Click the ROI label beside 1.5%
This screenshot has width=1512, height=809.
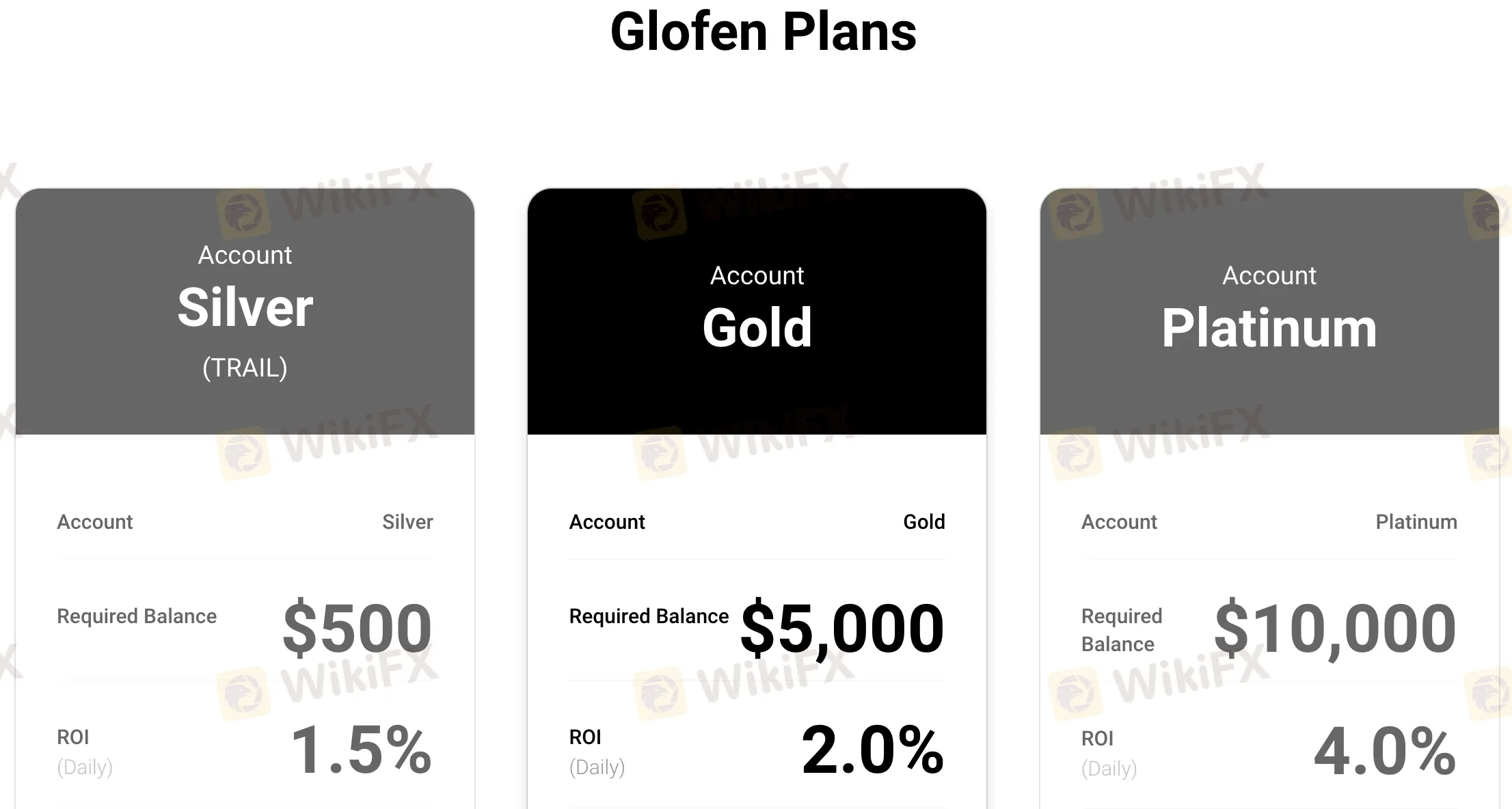pos(73,737)
